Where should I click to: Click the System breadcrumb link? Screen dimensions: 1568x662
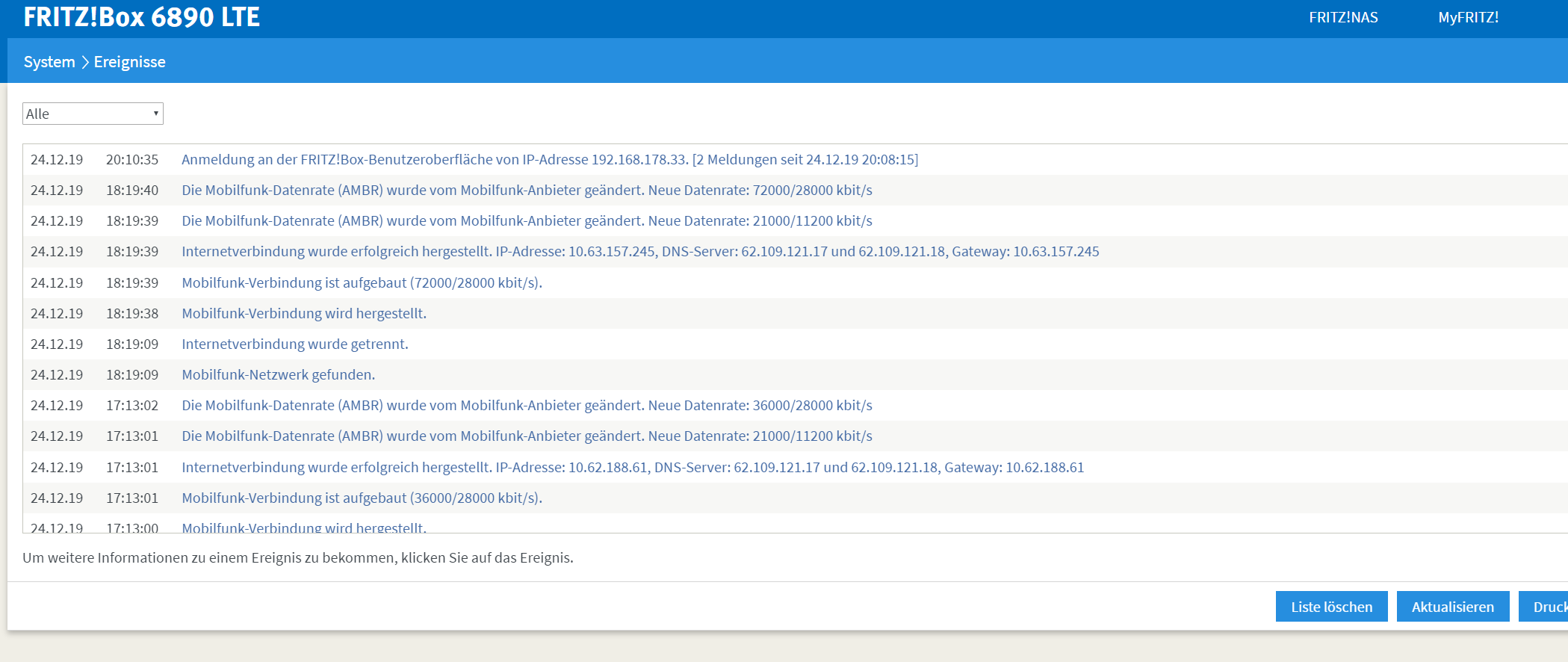pos(49,62)
